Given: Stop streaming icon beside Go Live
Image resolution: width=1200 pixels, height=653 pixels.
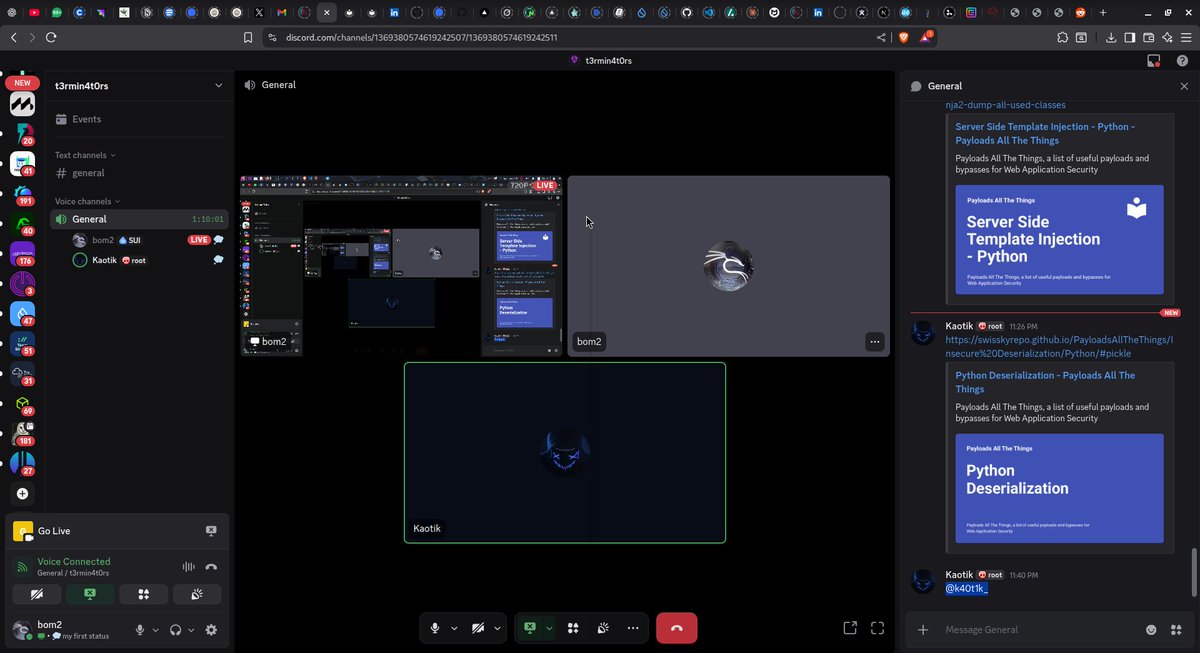Looking at the screenshot, I should tap(211, 531).
